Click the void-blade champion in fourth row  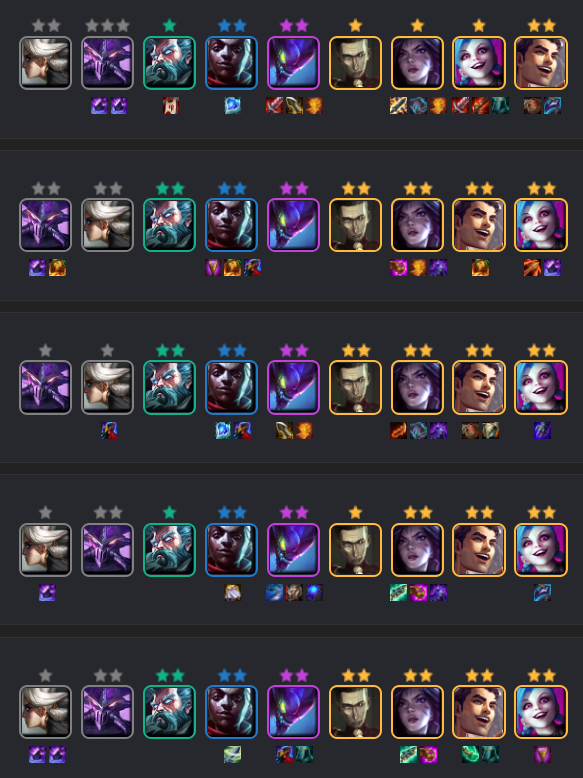pyautogui.click(x=293, y=550)
